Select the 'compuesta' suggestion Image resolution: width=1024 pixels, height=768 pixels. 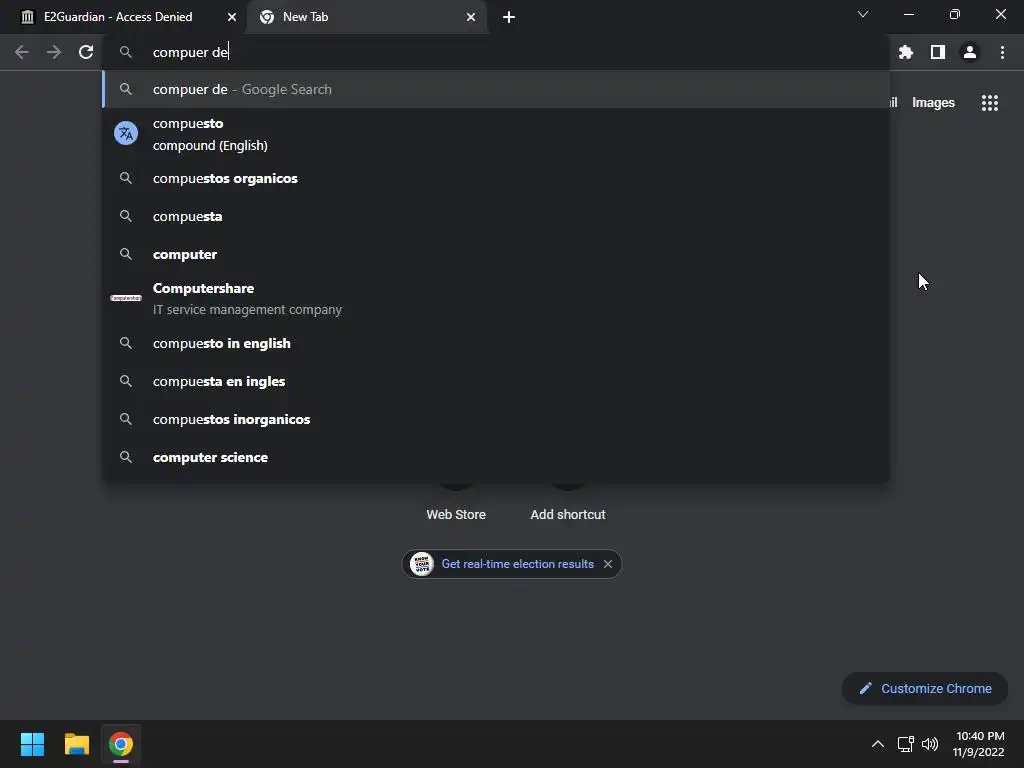[x=496, y=216]
